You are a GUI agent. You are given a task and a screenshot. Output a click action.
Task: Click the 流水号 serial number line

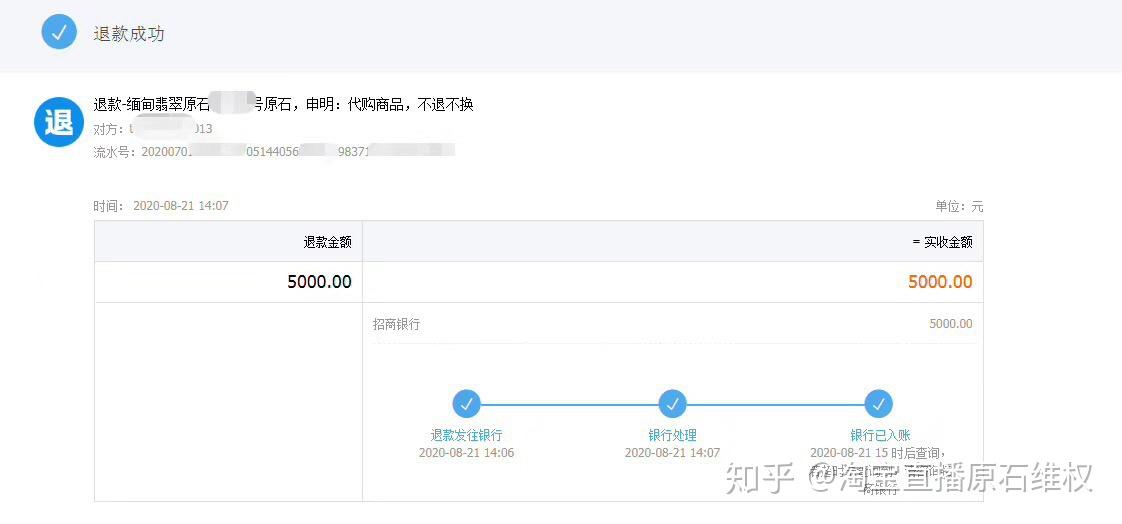point(274,151)
